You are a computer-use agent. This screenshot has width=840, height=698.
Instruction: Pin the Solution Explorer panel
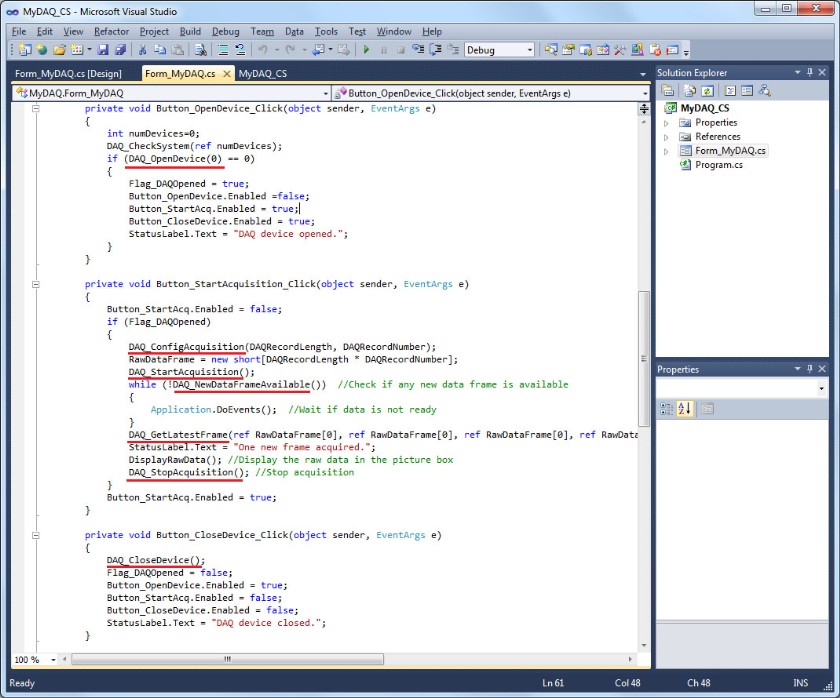coord(810,72)
